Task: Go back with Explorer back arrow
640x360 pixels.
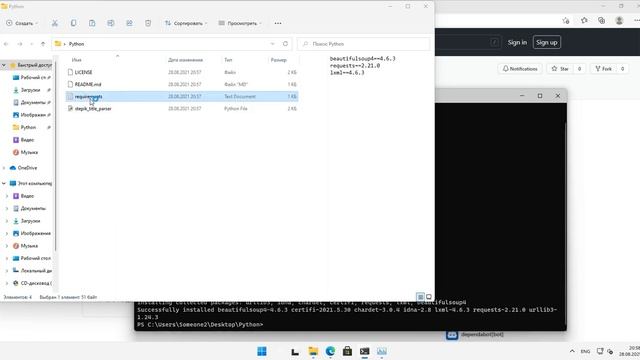Action: (6, 44)
